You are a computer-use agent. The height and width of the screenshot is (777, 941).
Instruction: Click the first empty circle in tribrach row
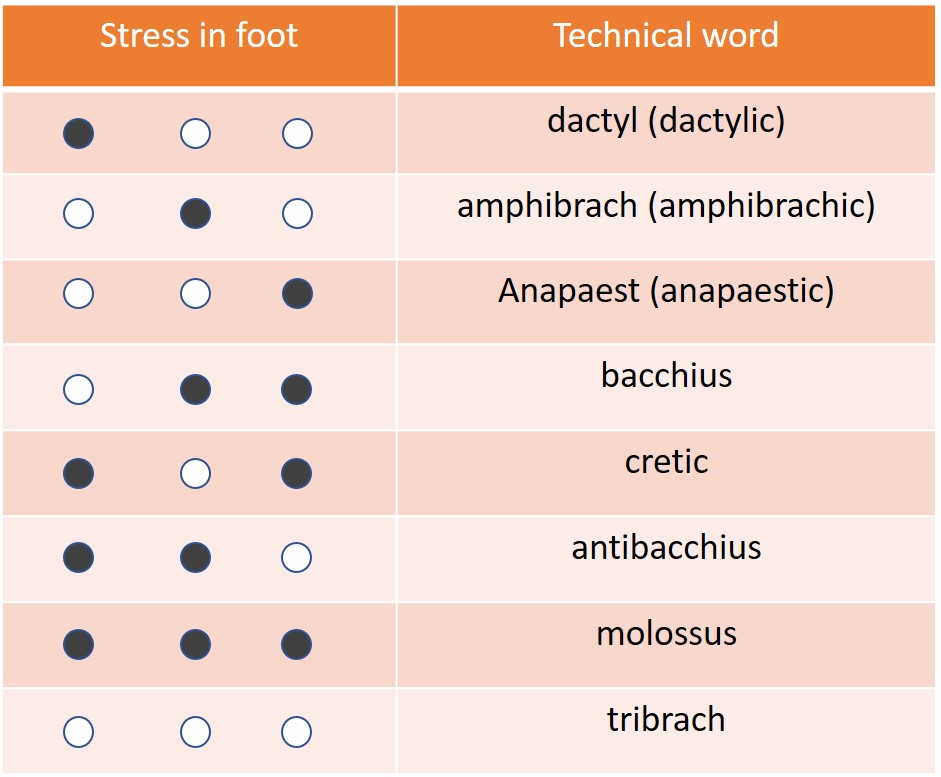[x=79, y=732]
